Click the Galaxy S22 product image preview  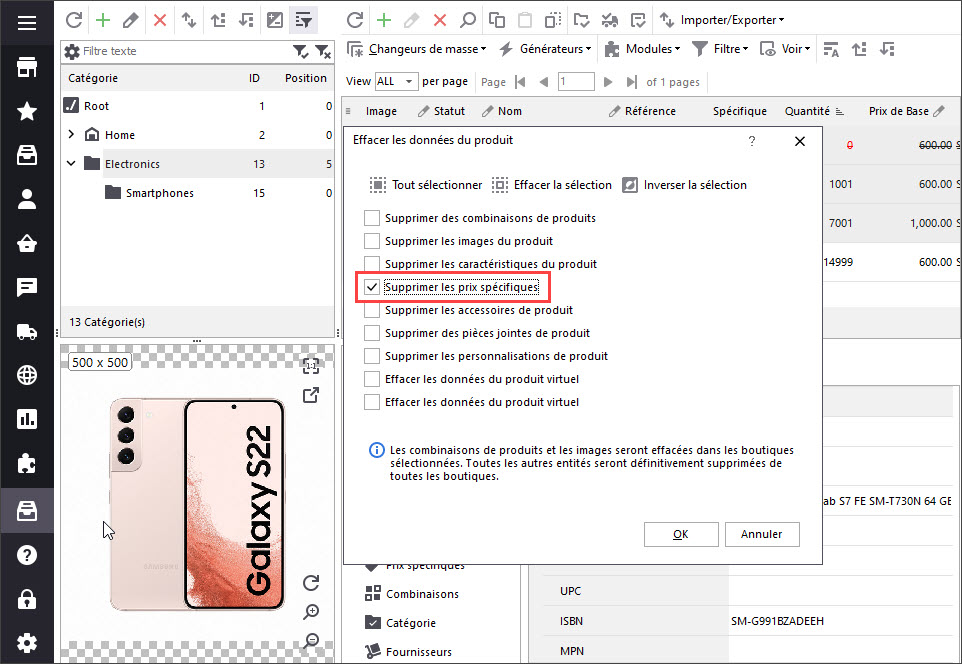(197, 504)
